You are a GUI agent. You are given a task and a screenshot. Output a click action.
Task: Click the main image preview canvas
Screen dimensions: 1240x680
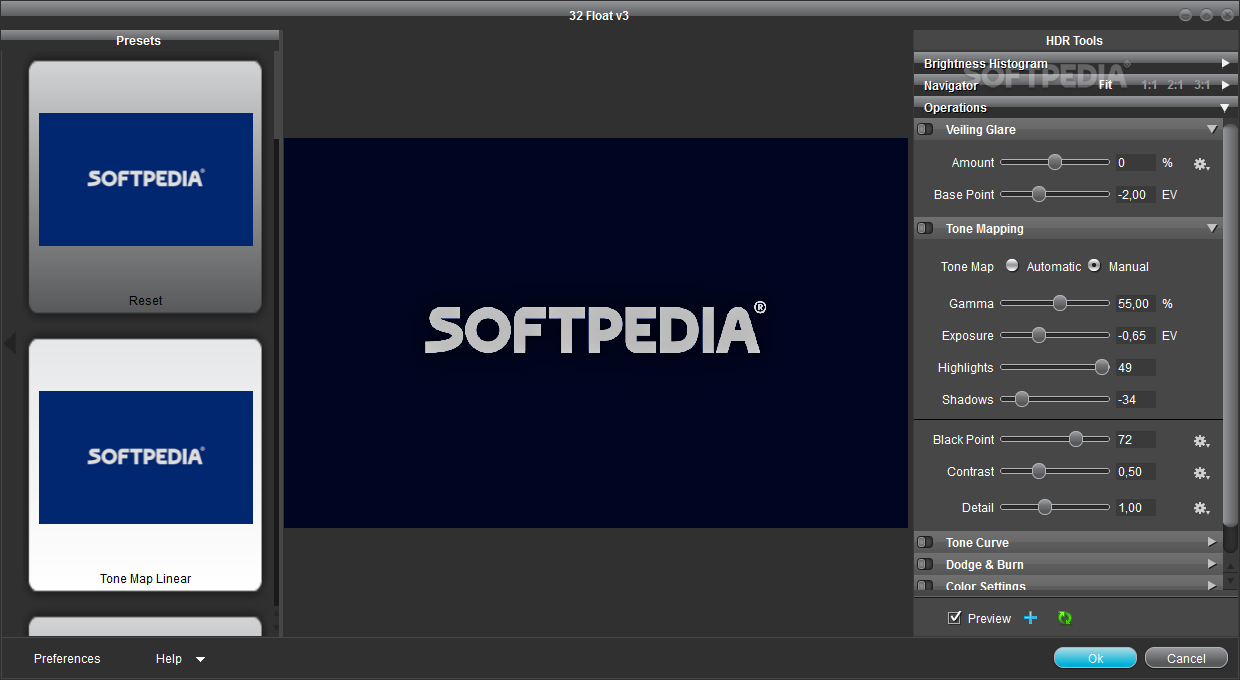coord(596,333)
